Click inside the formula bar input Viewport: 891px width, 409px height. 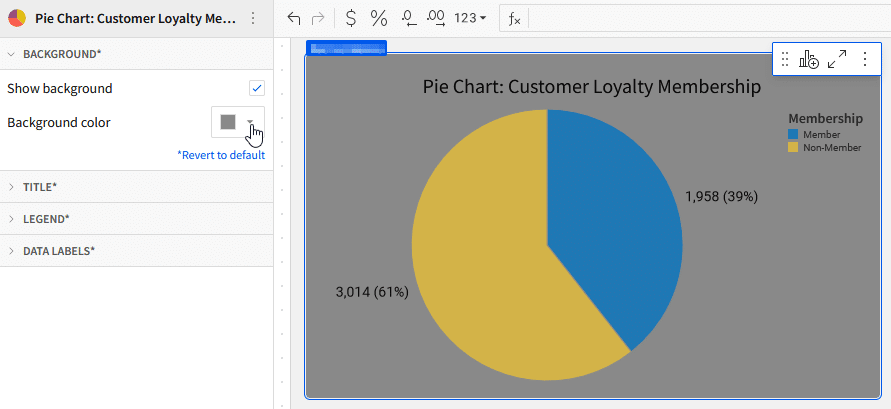[700, 18]
